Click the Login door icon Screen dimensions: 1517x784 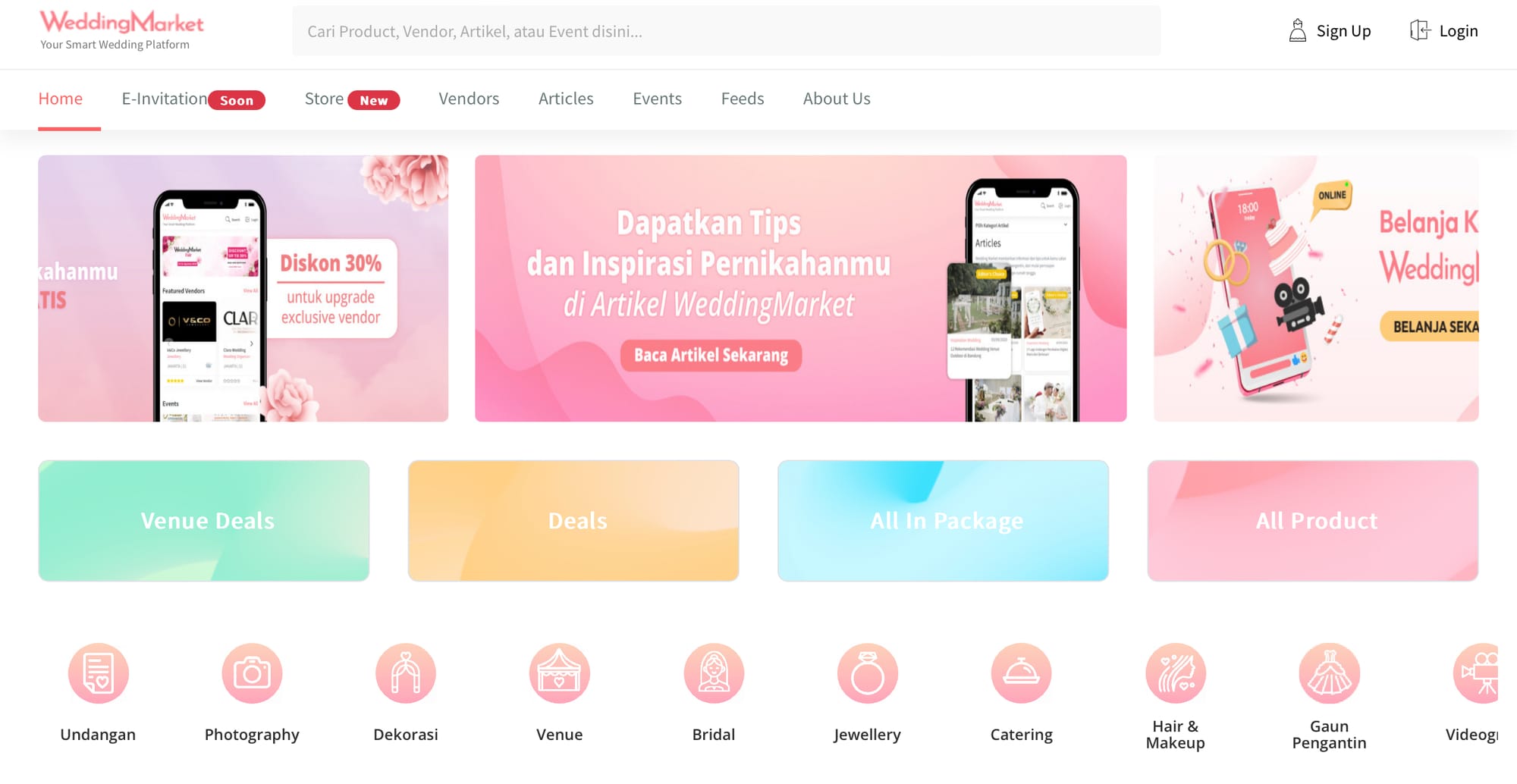1419,30
